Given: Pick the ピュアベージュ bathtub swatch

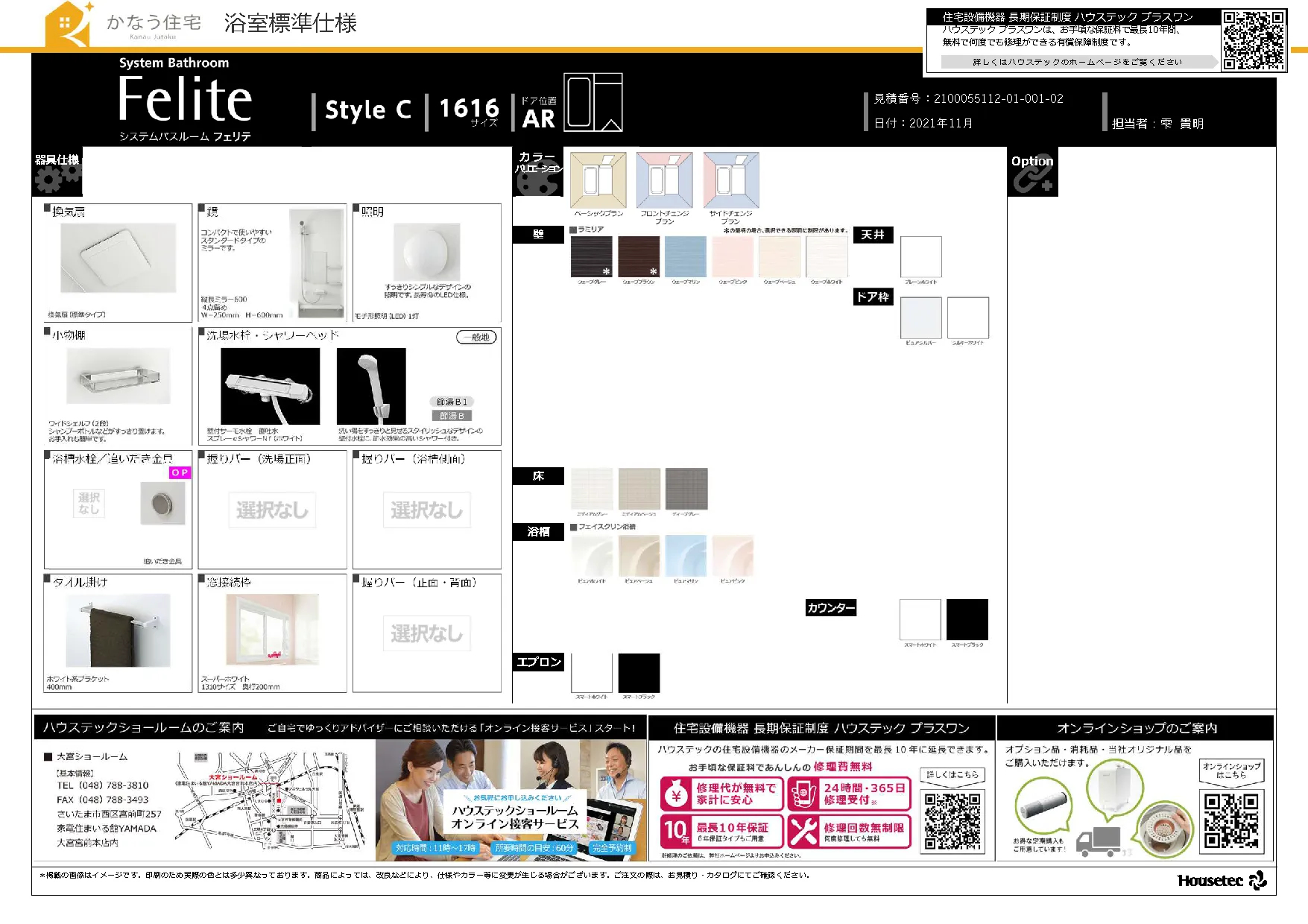Looking at the screenshot, I should point(639,556).
